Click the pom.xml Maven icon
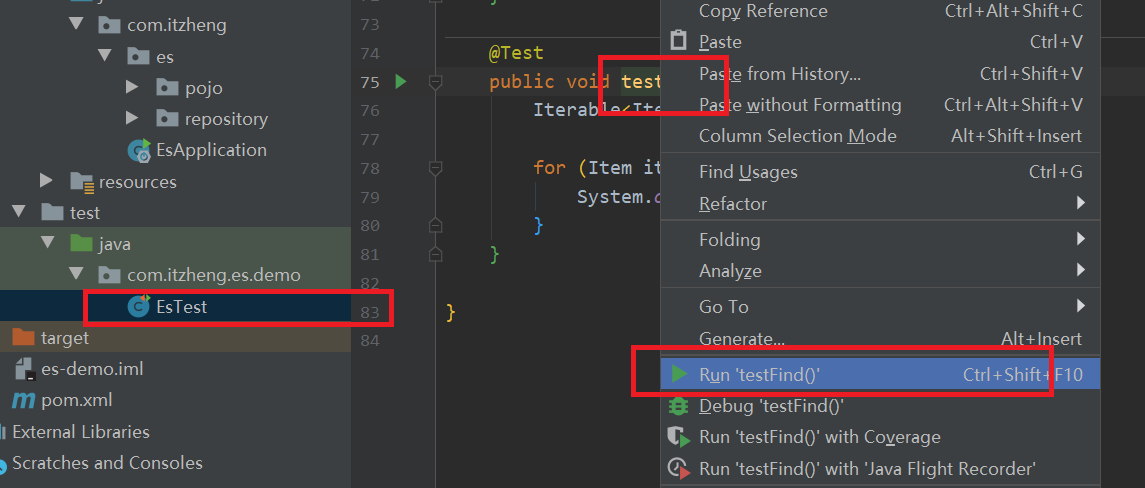1145x488 pixels. 23,400
